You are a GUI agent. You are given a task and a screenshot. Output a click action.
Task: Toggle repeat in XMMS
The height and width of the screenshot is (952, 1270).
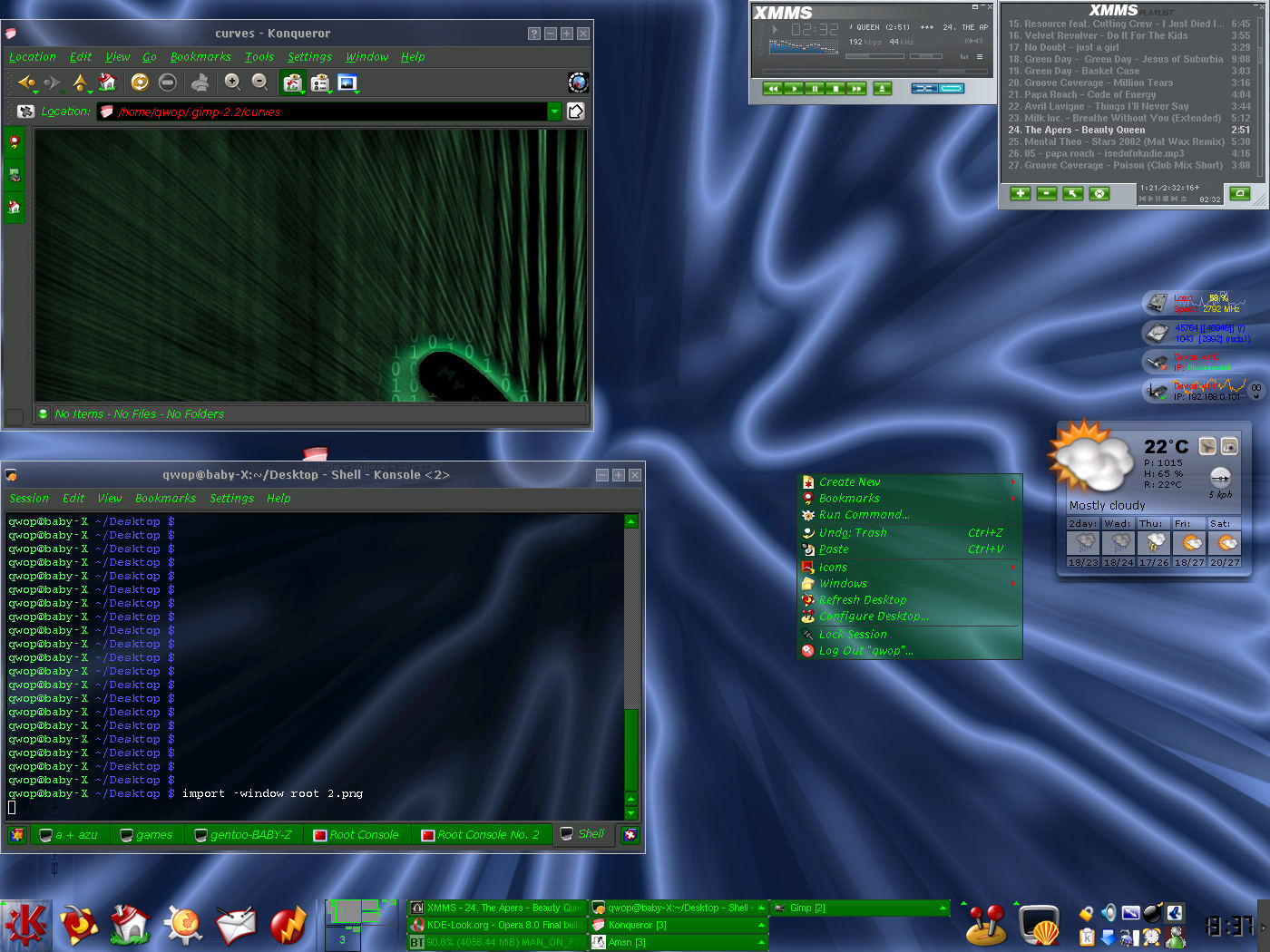pyautogui.click(x=952, y=89)
